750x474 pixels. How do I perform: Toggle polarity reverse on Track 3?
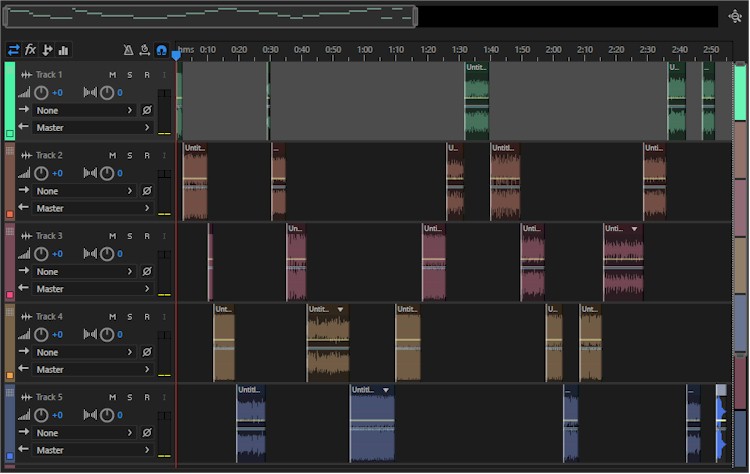coord(147,272)
